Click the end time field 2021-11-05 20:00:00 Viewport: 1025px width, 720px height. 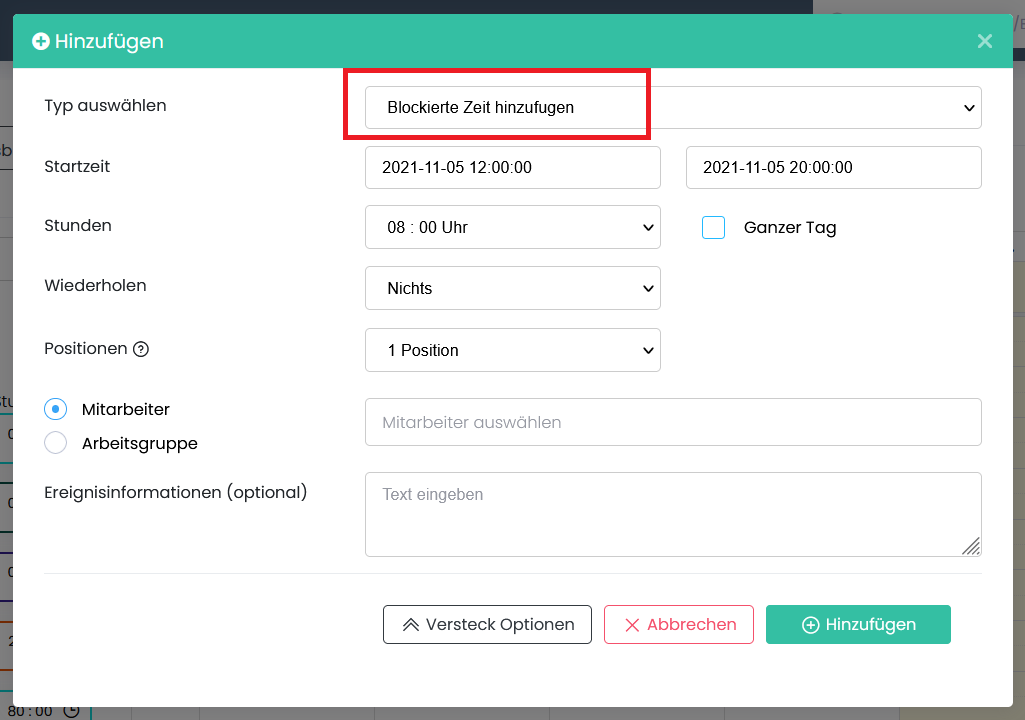click(x=833, y=167)
